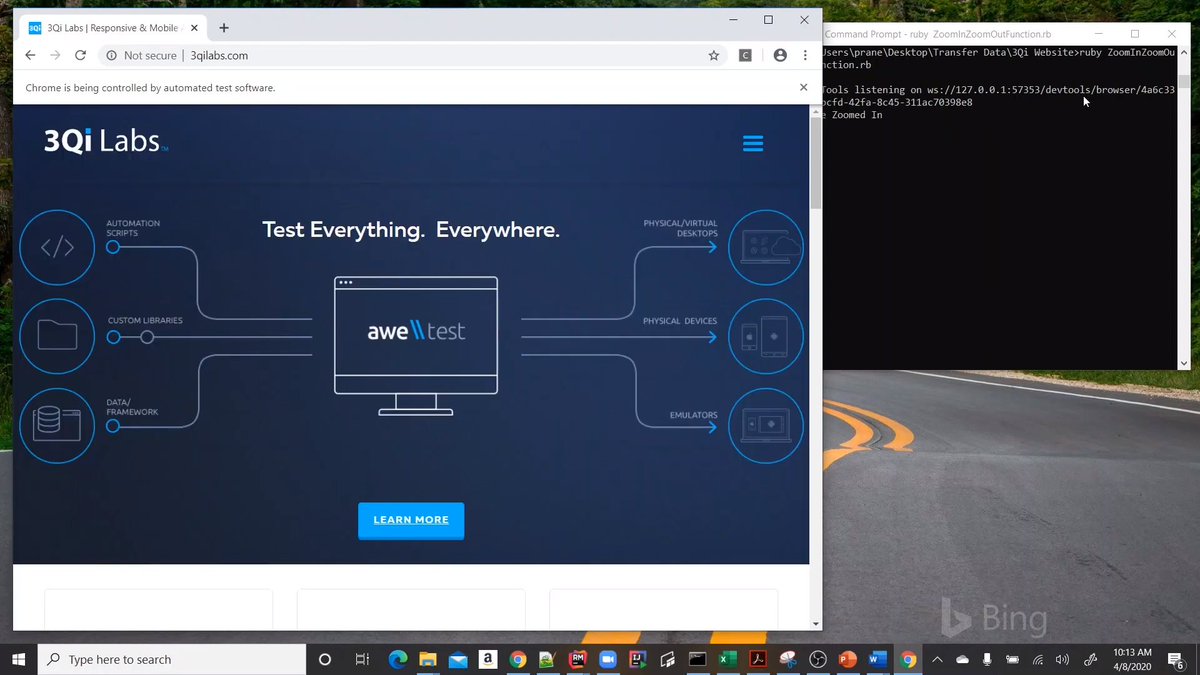Open the volume speaker tray icon
This screenshot has width=1200, height=675.
[x=1062, y=659]
